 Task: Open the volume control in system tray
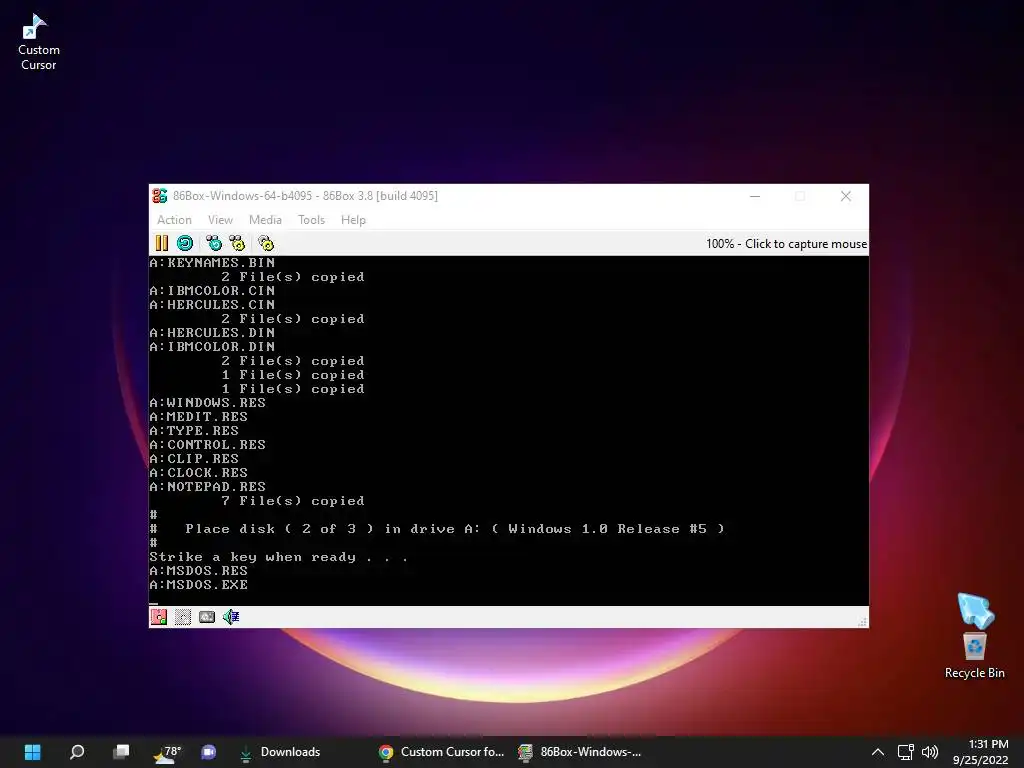(x=930, y=752)
